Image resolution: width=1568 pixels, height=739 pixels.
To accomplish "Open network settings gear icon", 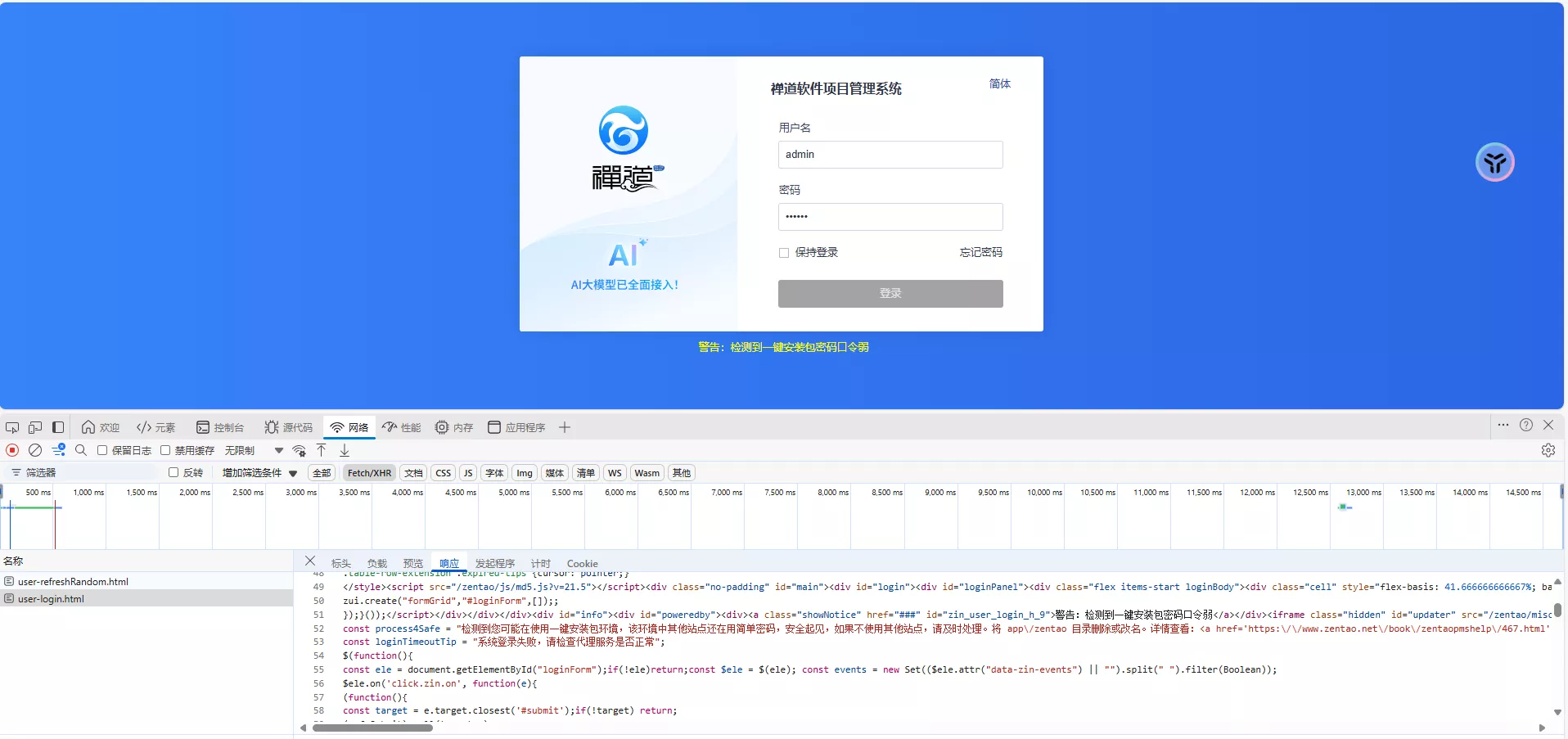I will [1548, 450].
